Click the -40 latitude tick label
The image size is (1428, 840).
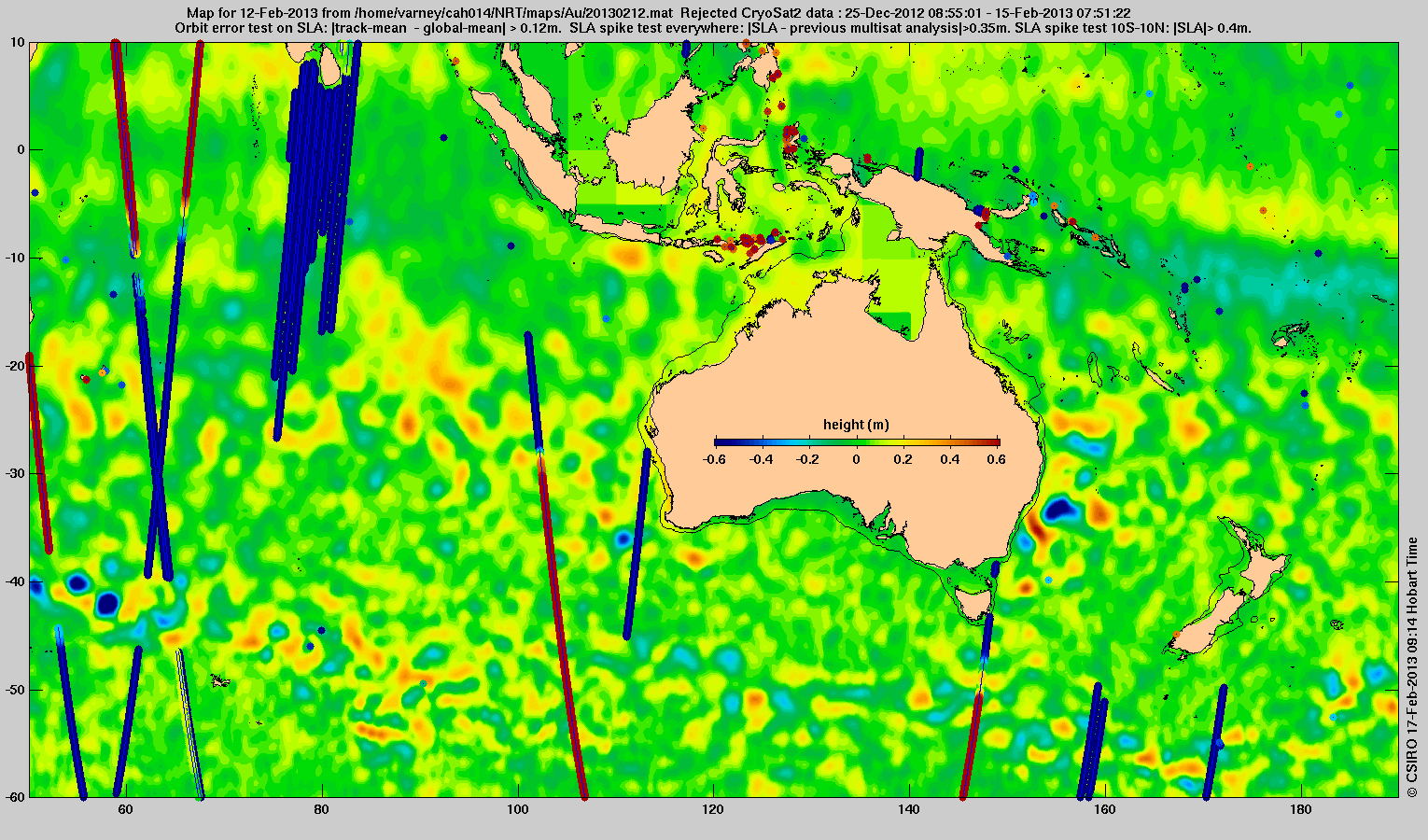pos(15,581)
